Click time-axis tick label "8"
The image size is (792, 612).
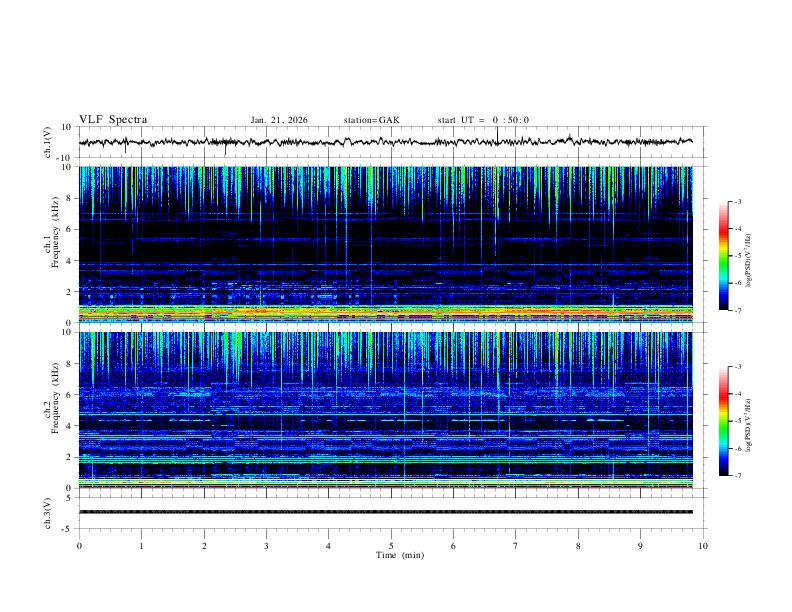578,546
